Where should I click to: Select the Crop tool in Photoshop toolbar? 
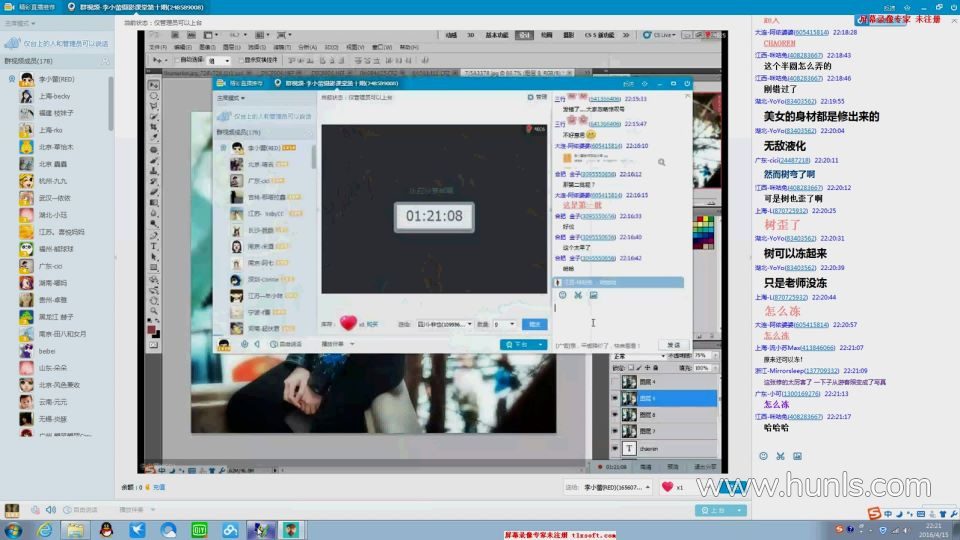[x=154, y=127]
